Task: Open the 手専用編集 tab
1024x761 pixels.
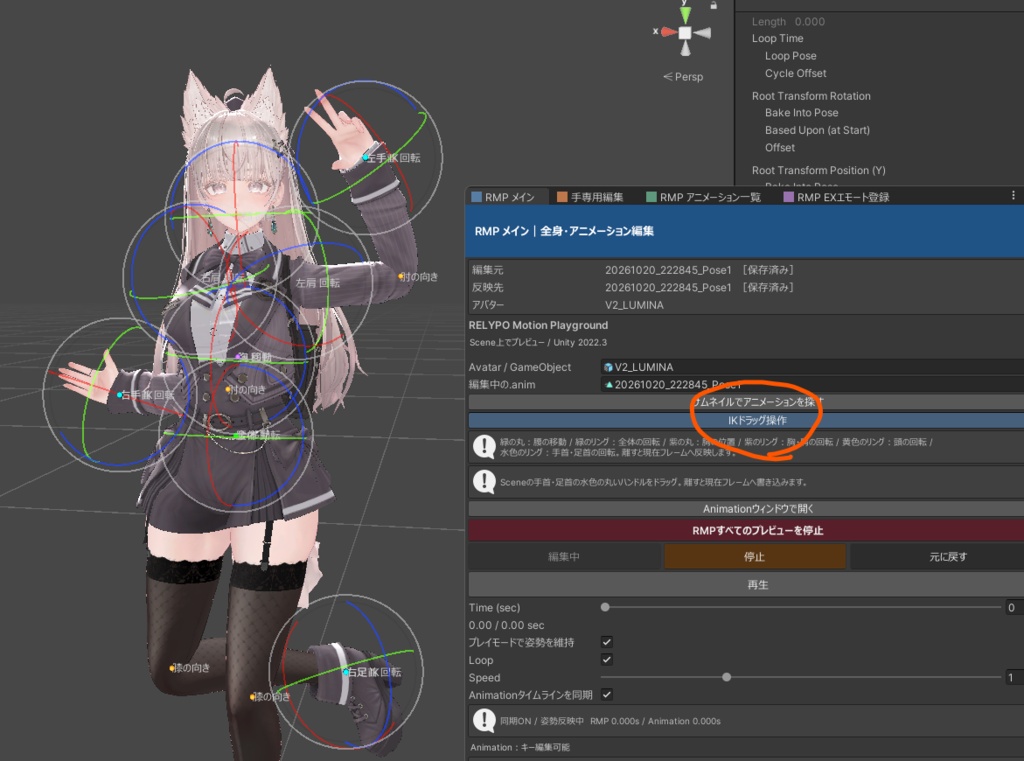Action: tap(590, 197)
